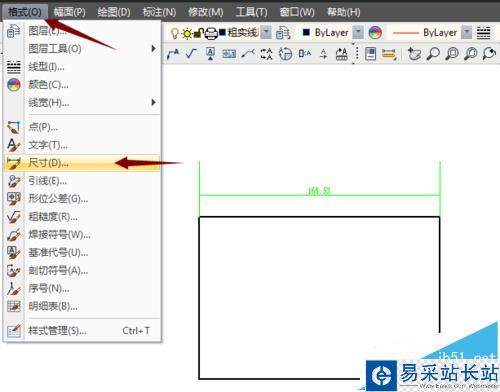Image resolution: width=500 pixels, height=392 pixels.
Task: Open the 工具(T) menu
Action: coord(251,12)
